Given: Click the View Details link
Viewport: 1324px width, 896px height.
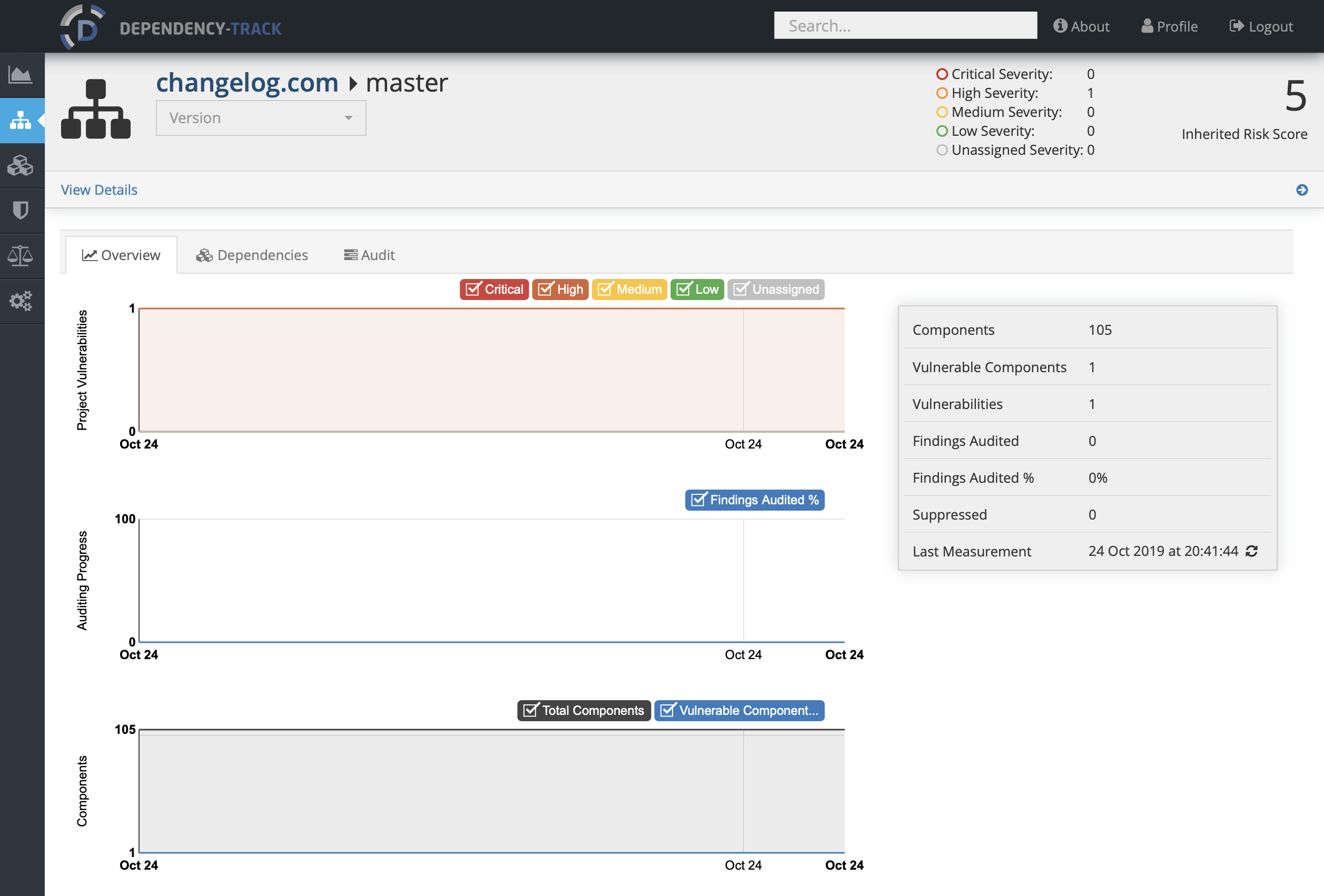Looking at the screenshot, I should pyautogui.click(x=100, y=189).
